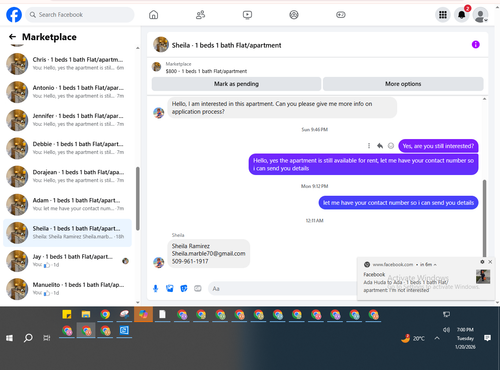Reply to 'Yes, are you still interested?' message
This screenshot has height=370, width=500.
point(380,146)
